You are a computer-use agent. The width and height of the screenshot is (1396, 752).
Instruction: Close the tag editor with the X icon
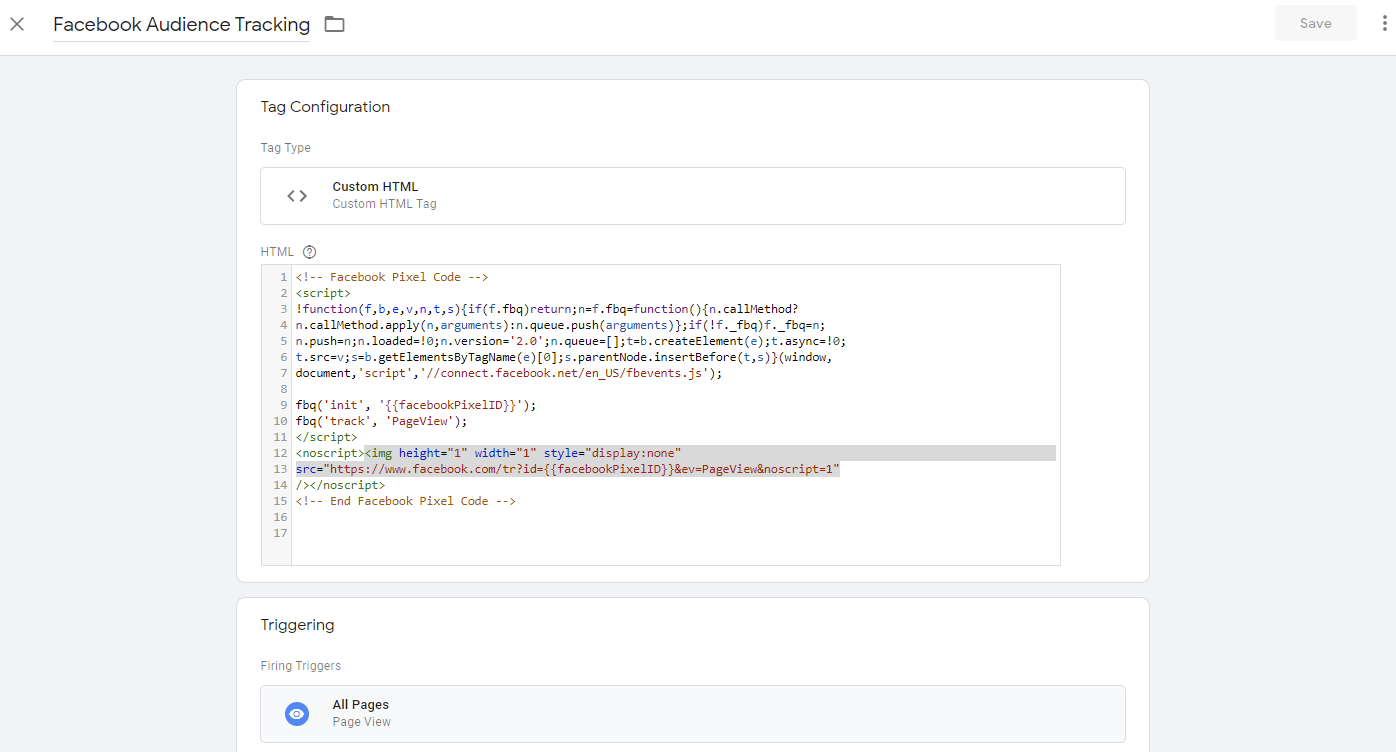[x=17, y=24]
